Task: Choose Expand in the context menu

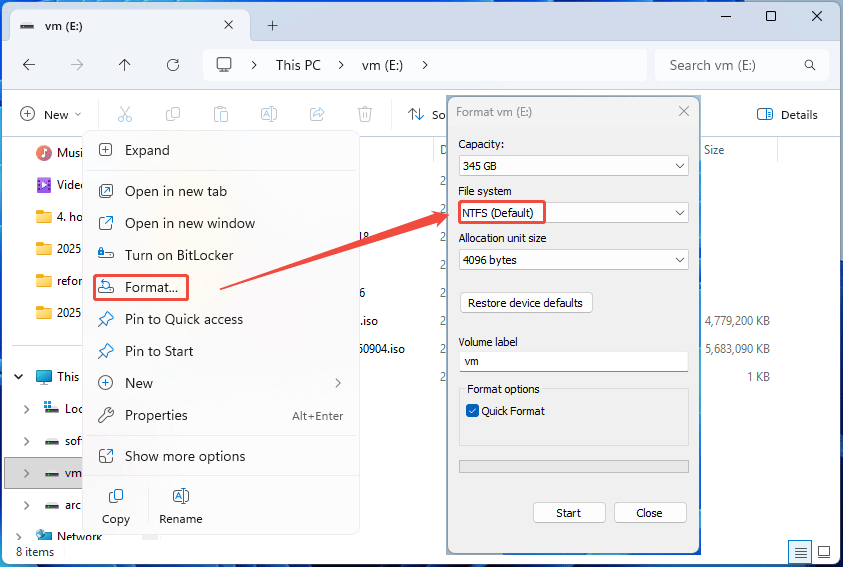Action: point(220,150)
